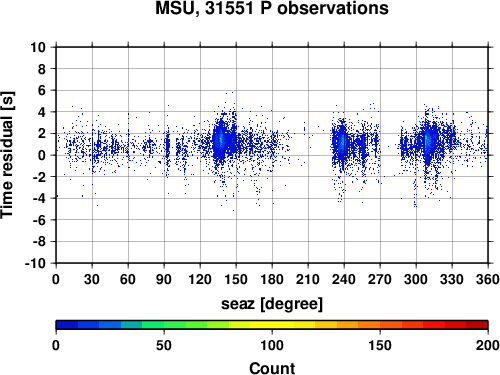Click the x-axis tick label 90
The image size is (500, 375).
pyautogui.click(x=164, y=279)
